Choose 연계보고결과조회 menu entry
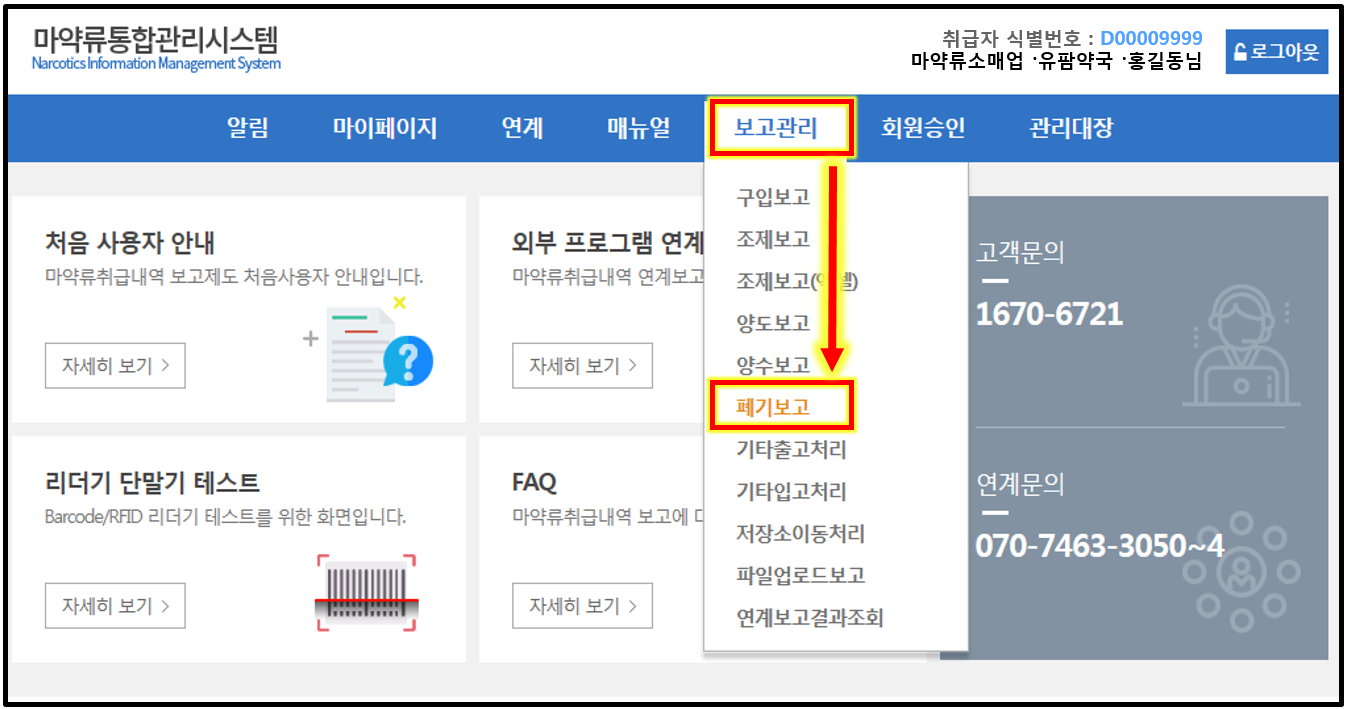This screenshot has height=709, width=1348. (810, 618)
